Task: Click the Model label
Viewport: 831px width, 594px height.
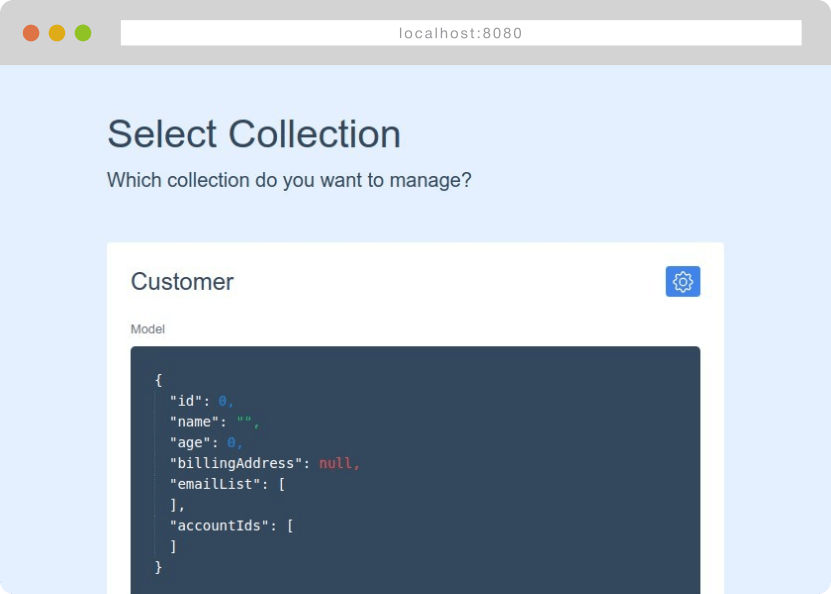Action: click(x=148, y=329)
